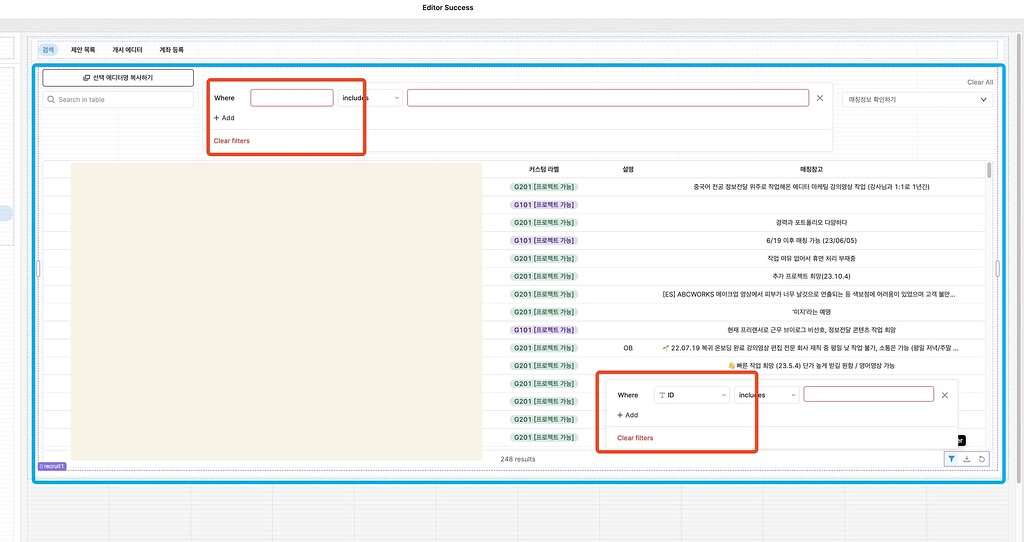Click the cell starting with 22.07.19 복귀
Image resolution: width=1024 pixels, height=542 pixels.
[810, 348]
